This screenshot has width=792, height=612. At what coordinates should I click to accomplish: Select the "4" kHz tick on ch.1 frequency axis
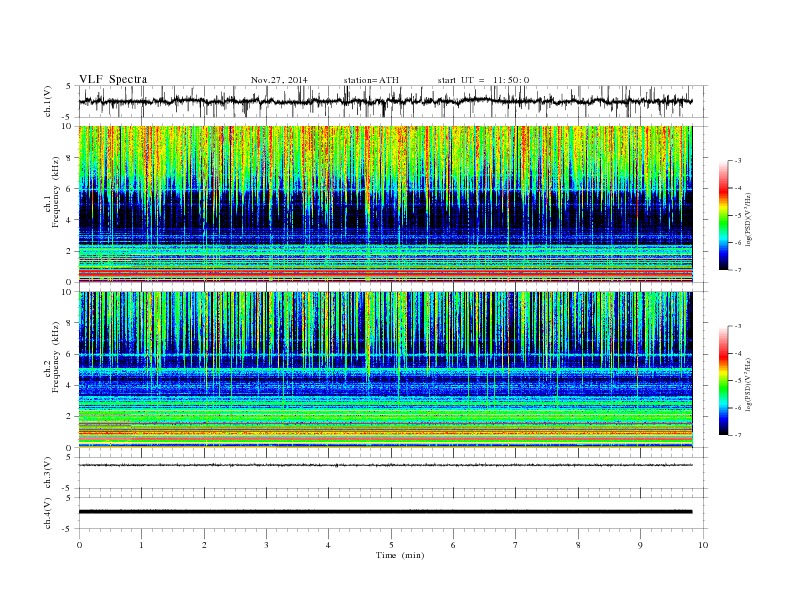pyautogui.click(x=69, y=220)
